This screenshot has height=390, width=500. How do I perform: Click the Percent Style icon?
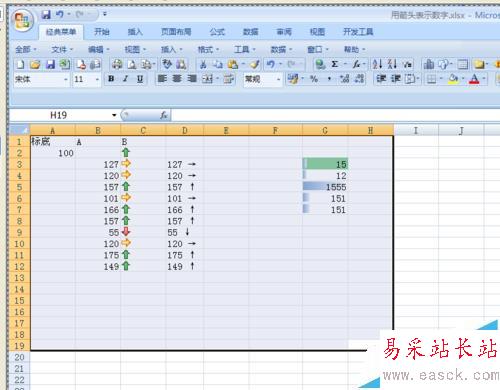(314, 79)
